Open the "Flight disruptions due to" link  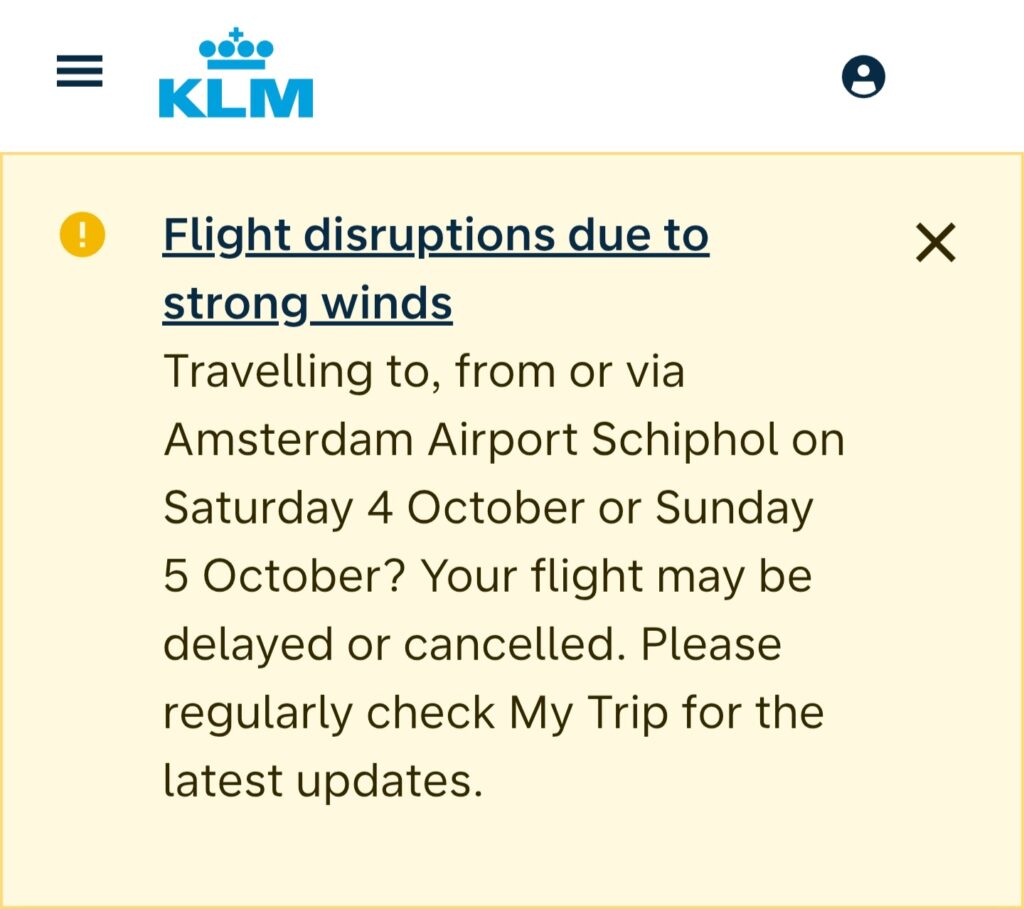(x=436, y=236)
